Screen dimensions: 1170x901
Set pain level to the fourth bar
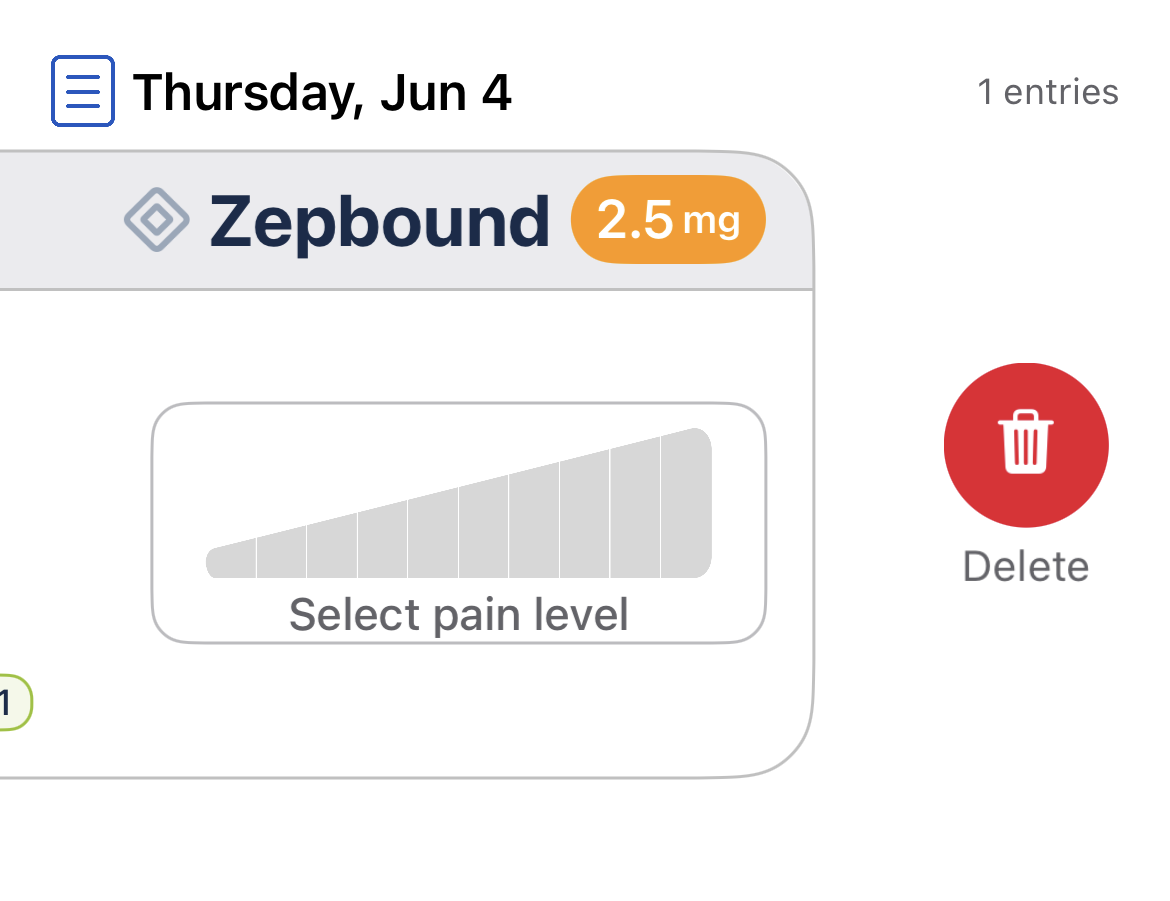pyautogui.click(x=383, y=540)
